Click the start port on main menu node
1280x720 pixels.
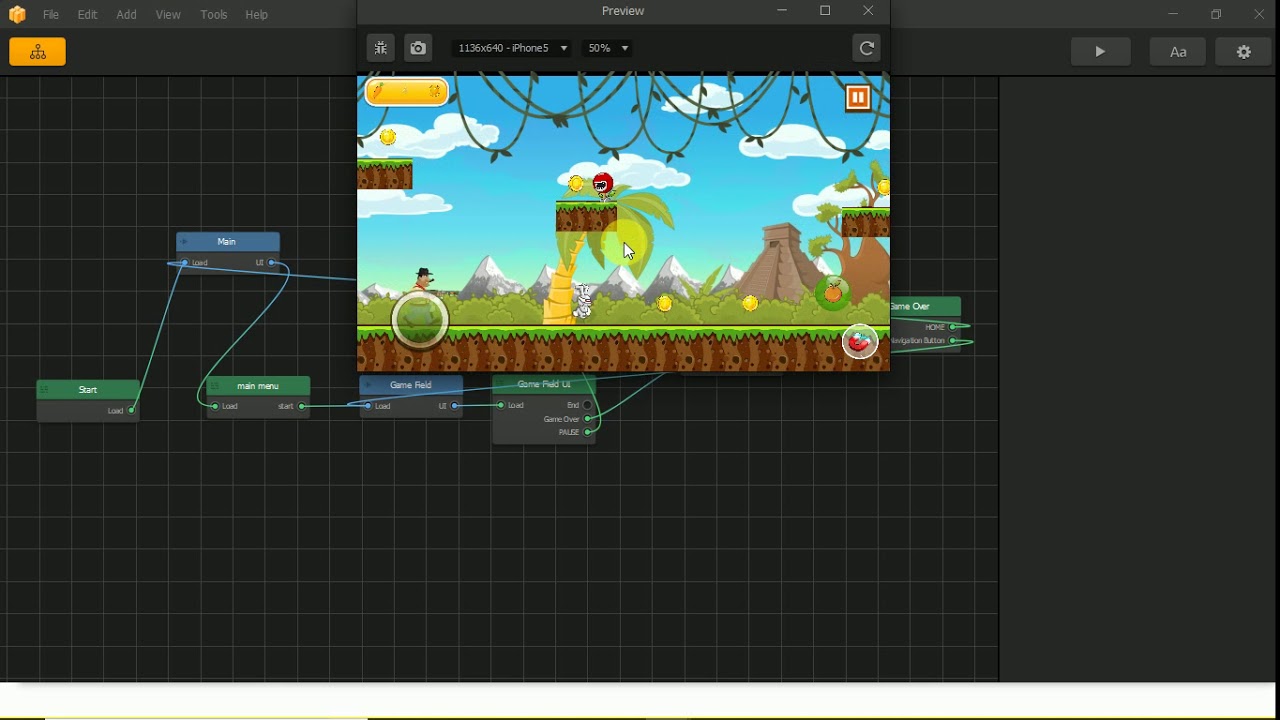tap(302, 406)
